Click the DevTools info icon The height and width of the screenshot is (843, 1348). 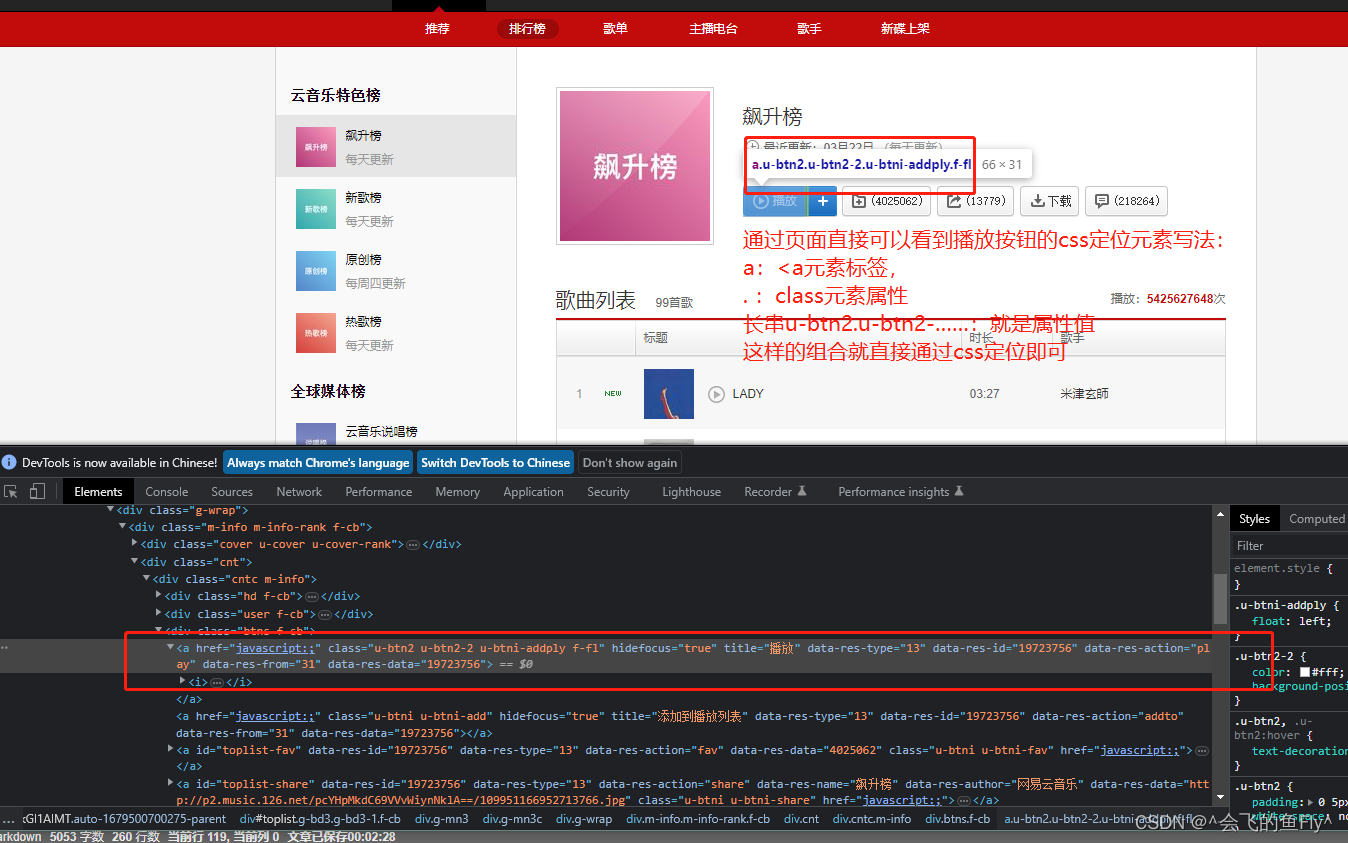pos(9,462)
